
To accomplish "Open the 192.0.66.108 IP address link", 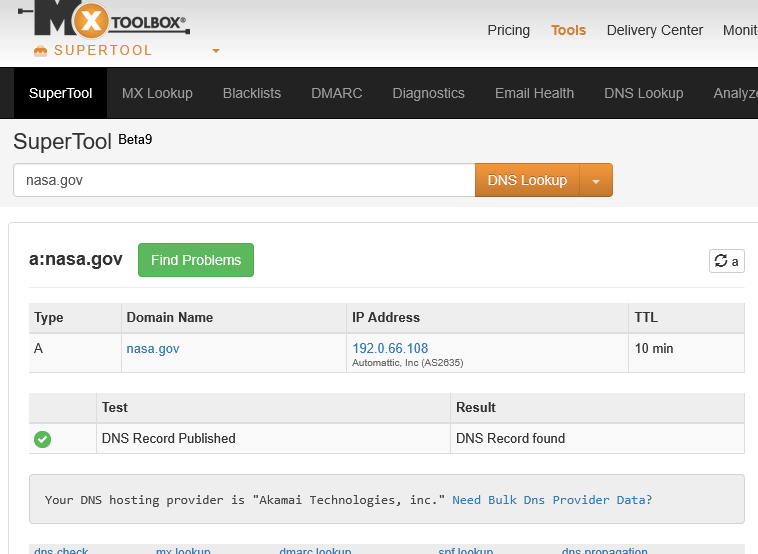I will point(390,348).
